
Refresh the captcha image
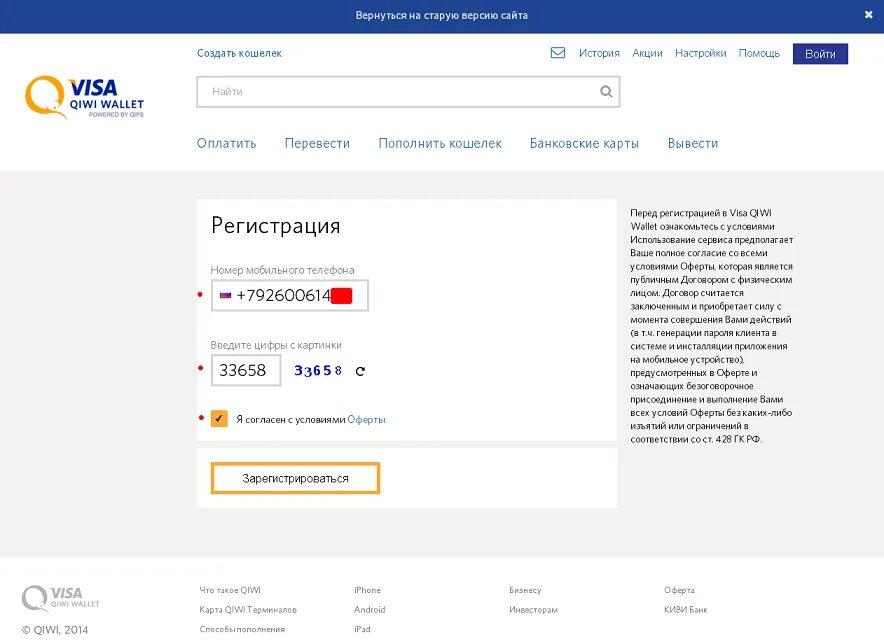[x=360, y=371]
